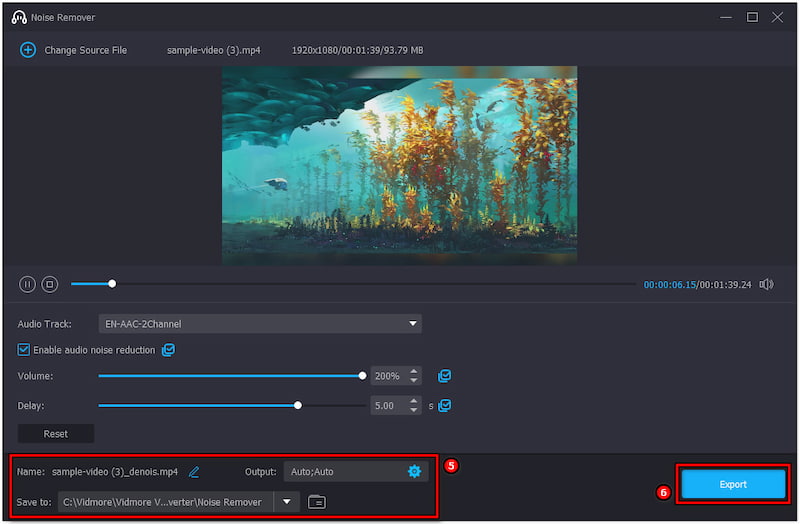Click the Export button

tap(733, 484)
